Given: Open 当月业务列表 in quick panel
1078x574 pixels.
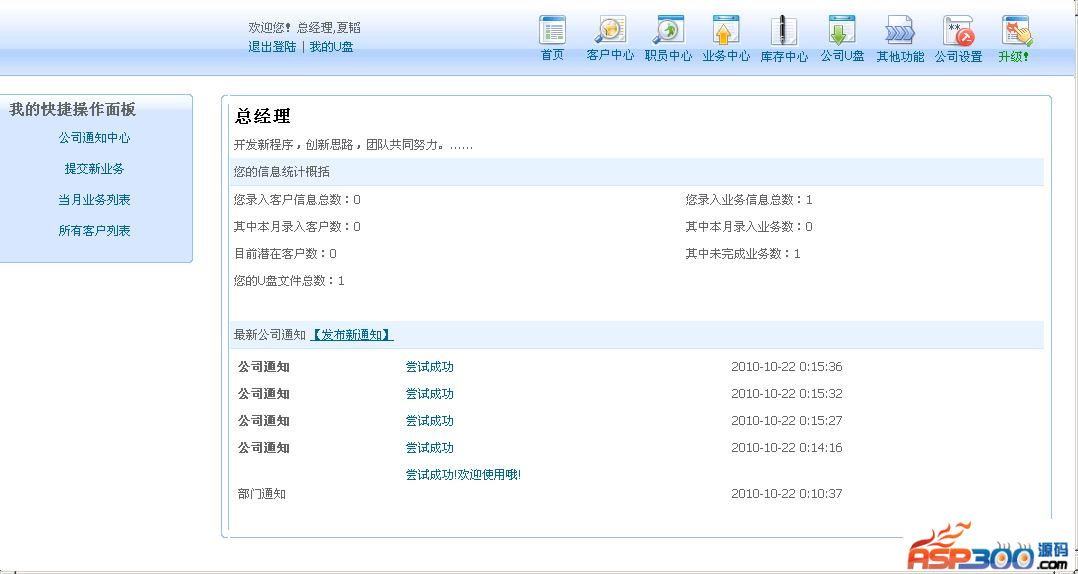Looking at the screenshot, I should click(x=94, y=199).
